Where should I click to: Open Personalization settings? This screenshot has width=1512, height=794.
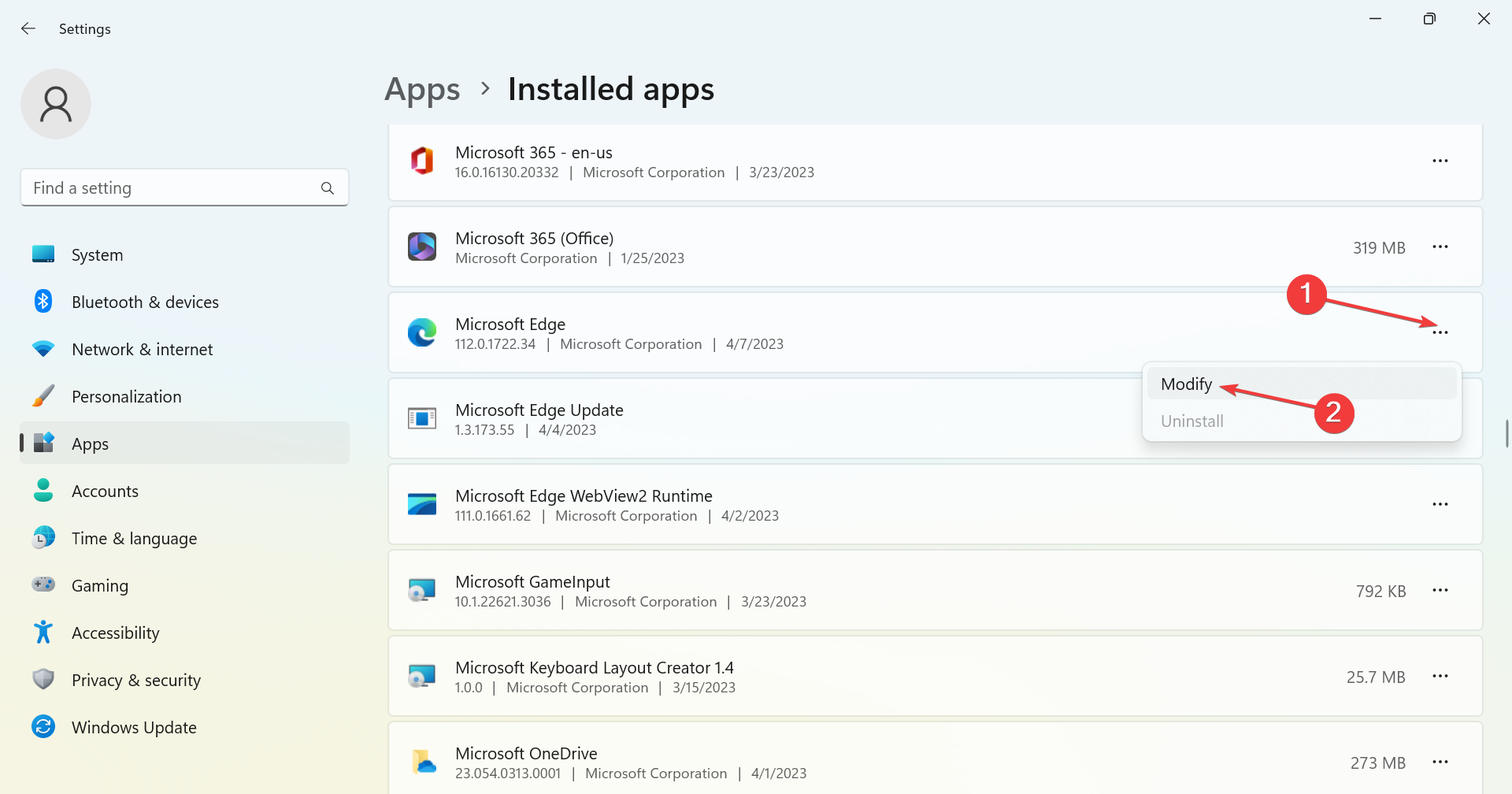tap(184, 396)
